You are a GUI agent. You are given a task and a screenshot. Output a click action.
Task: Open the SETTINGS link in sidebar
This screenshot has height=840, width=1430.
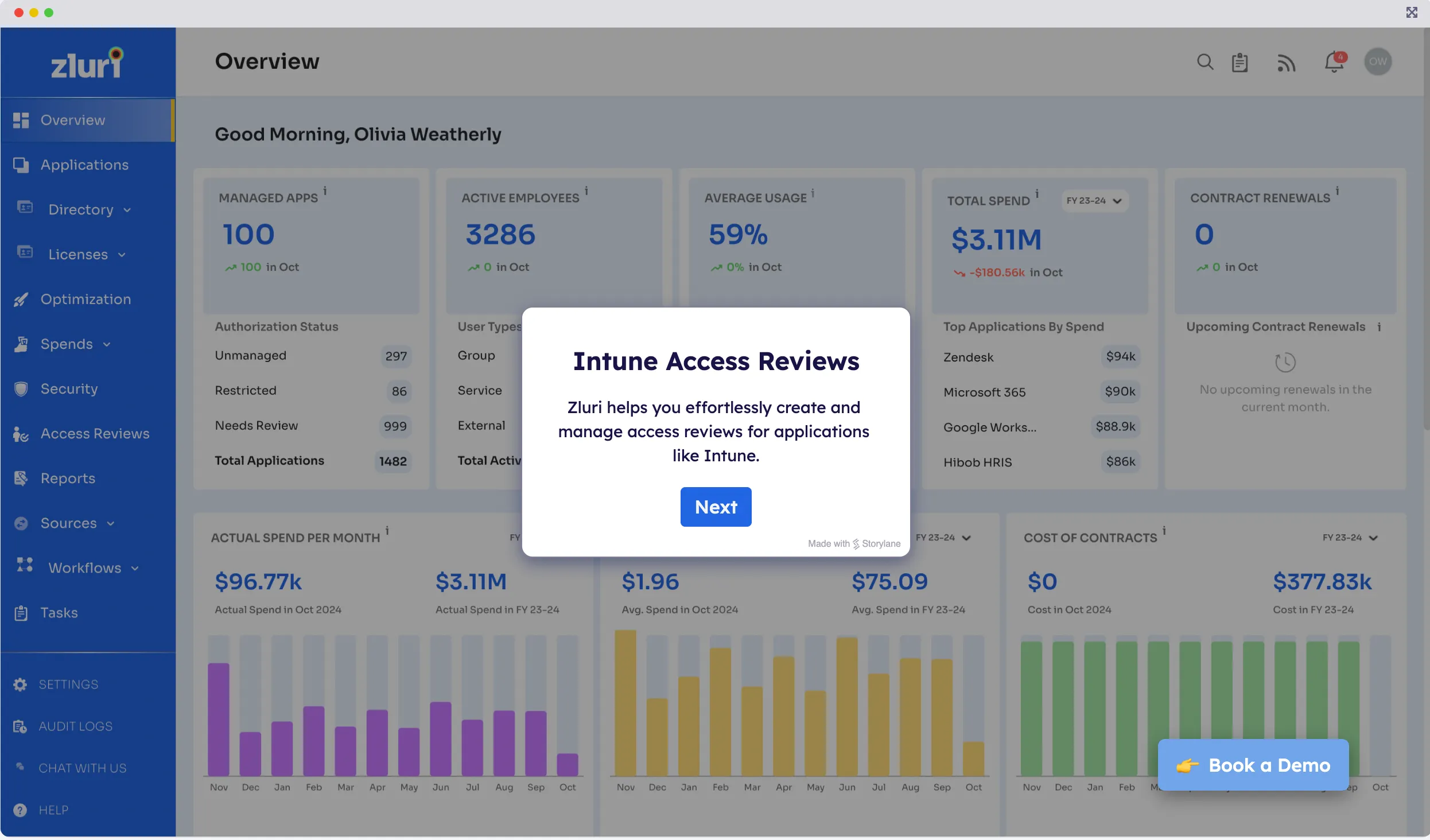(68, 685)
